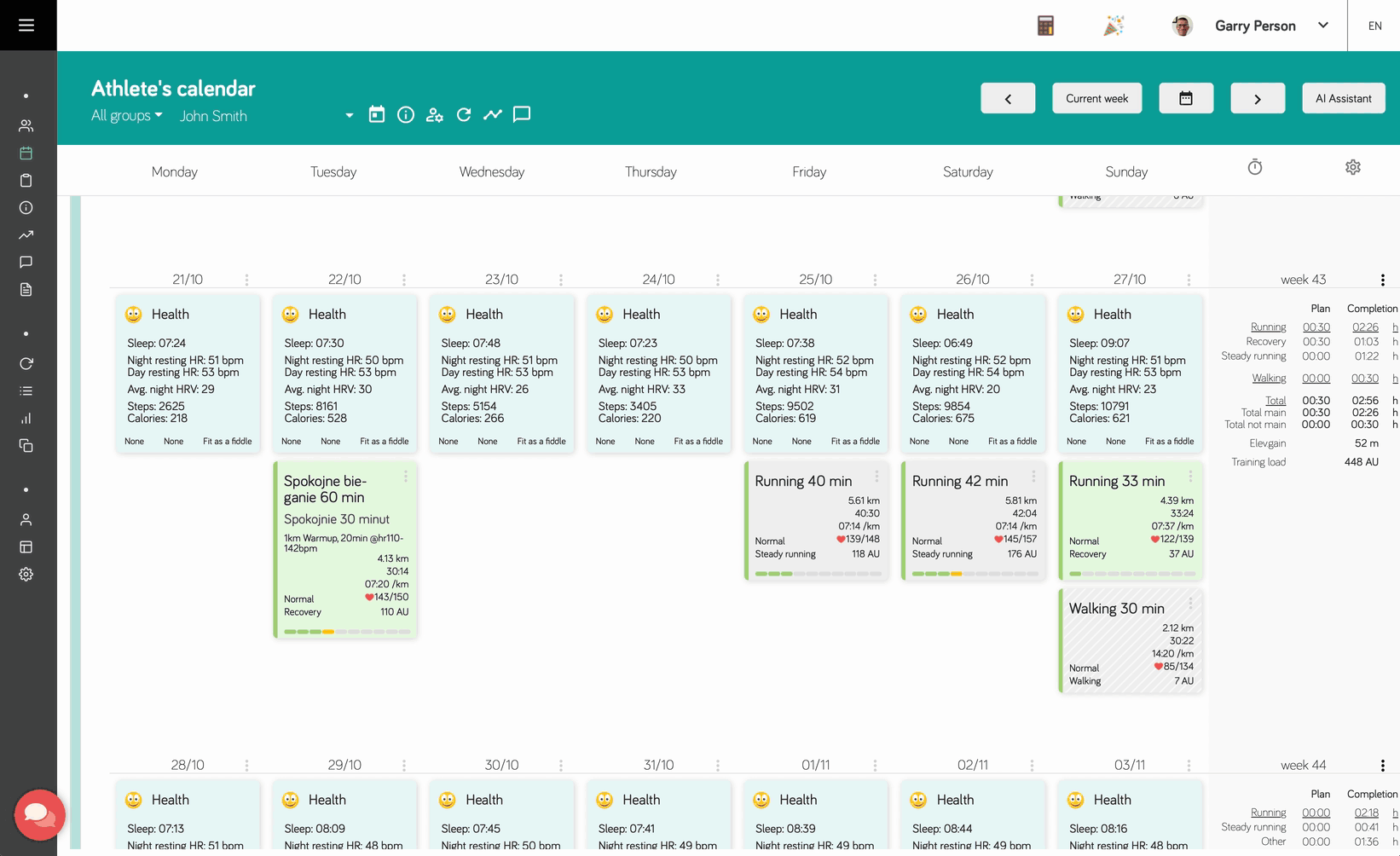Image resolution: width=1400 pixels, height=856 pixels.
Task: Click the Running link in week 43 summary
Action: pos(1268,327)
